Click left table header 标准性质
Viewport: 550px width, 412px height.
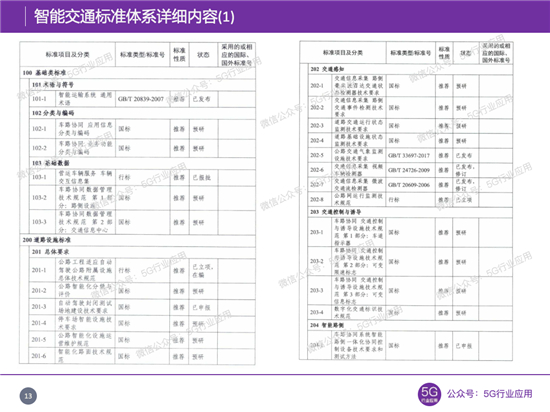(179, 55)
